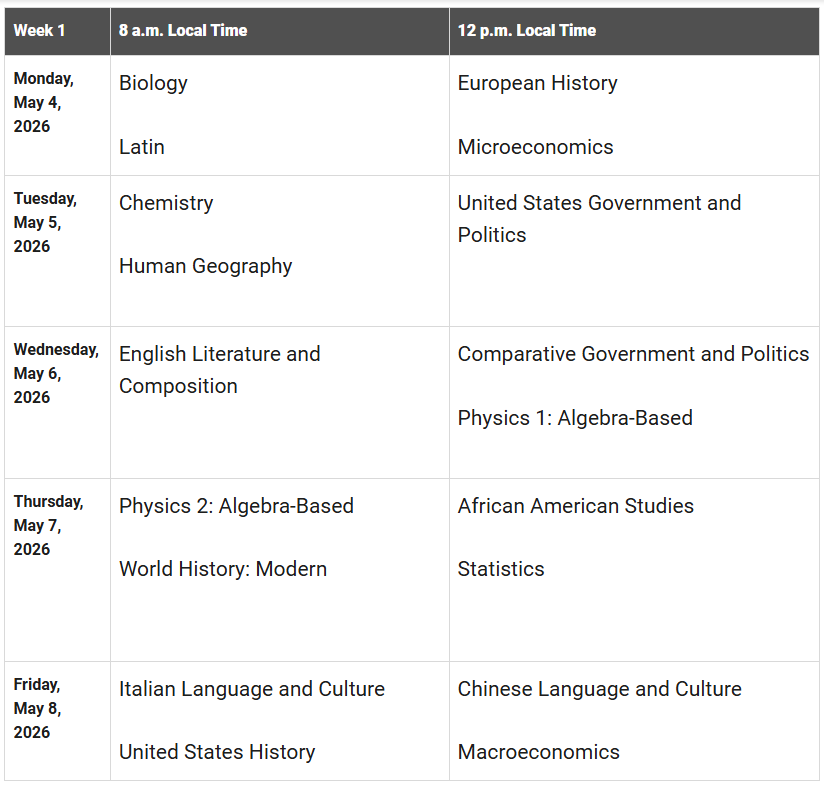Open the Statistics exam entry

tap(501, 569)
